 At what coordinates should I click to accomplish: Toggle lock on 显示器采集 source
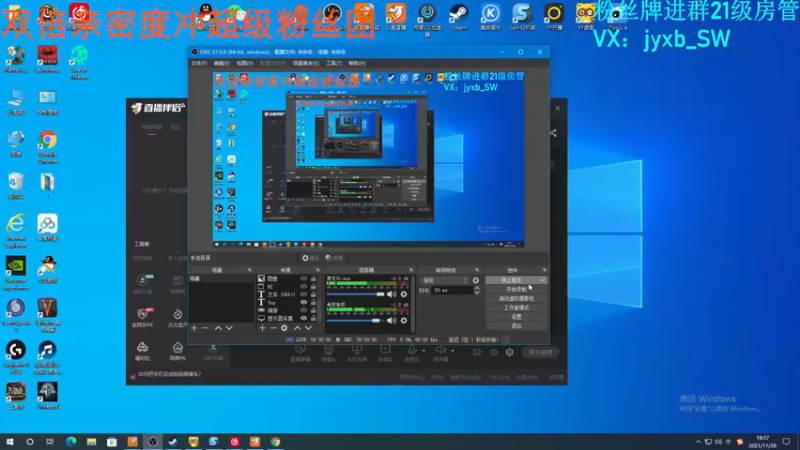click(313, 318)
